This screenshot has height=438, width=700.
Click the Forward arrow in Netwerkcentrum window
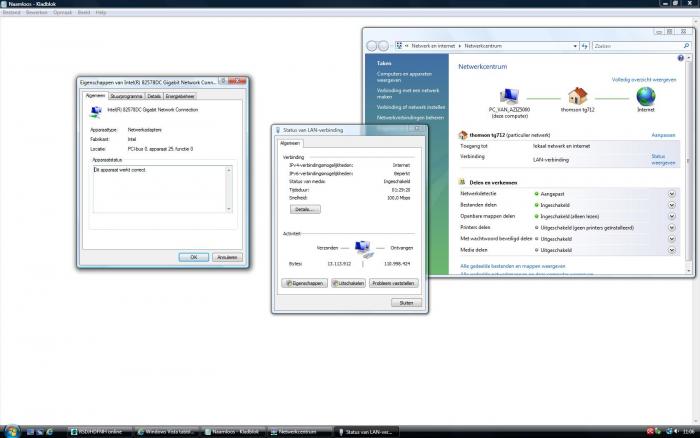point(383,46)
